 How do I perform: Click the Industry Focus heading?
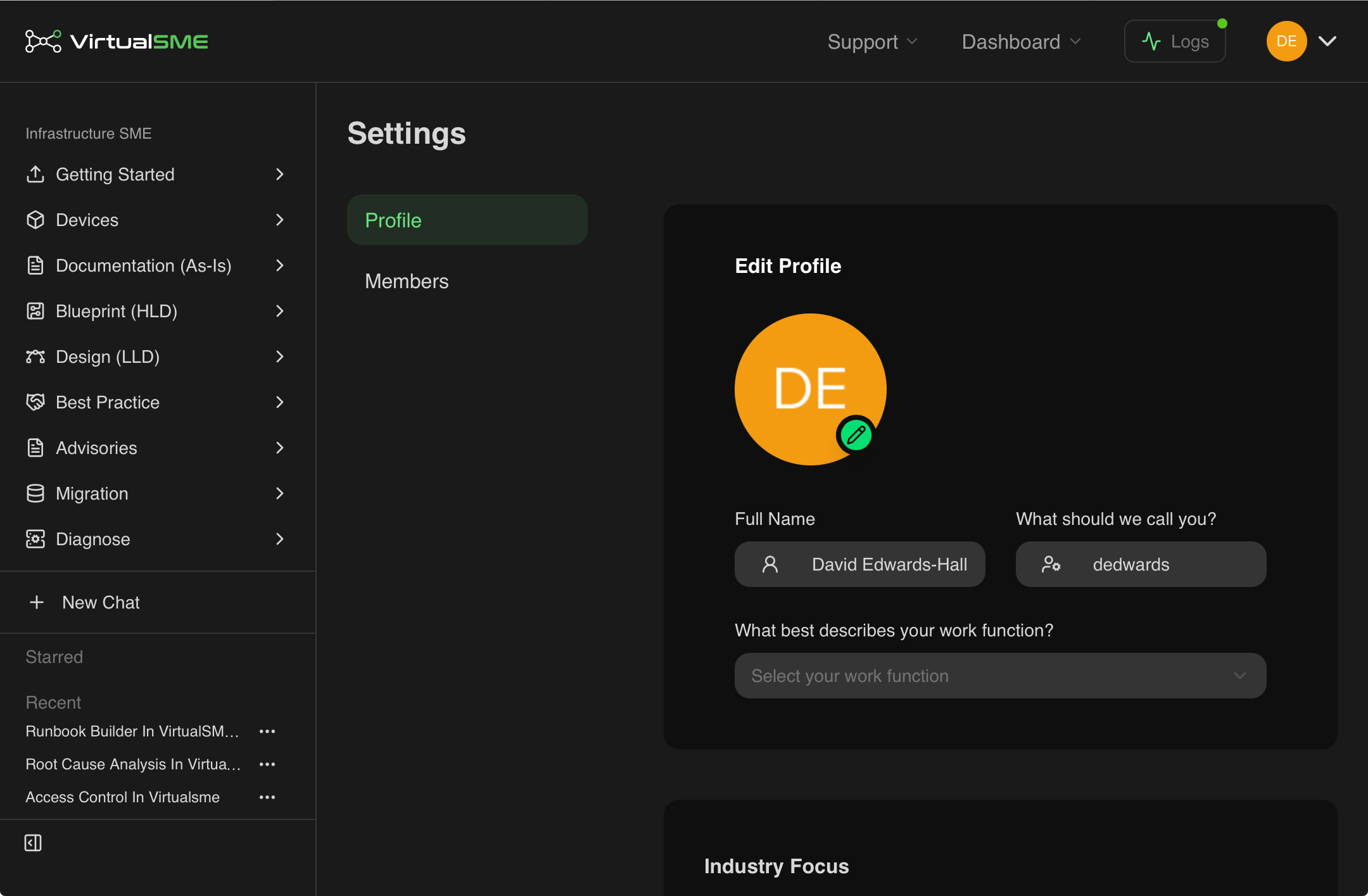776,866
